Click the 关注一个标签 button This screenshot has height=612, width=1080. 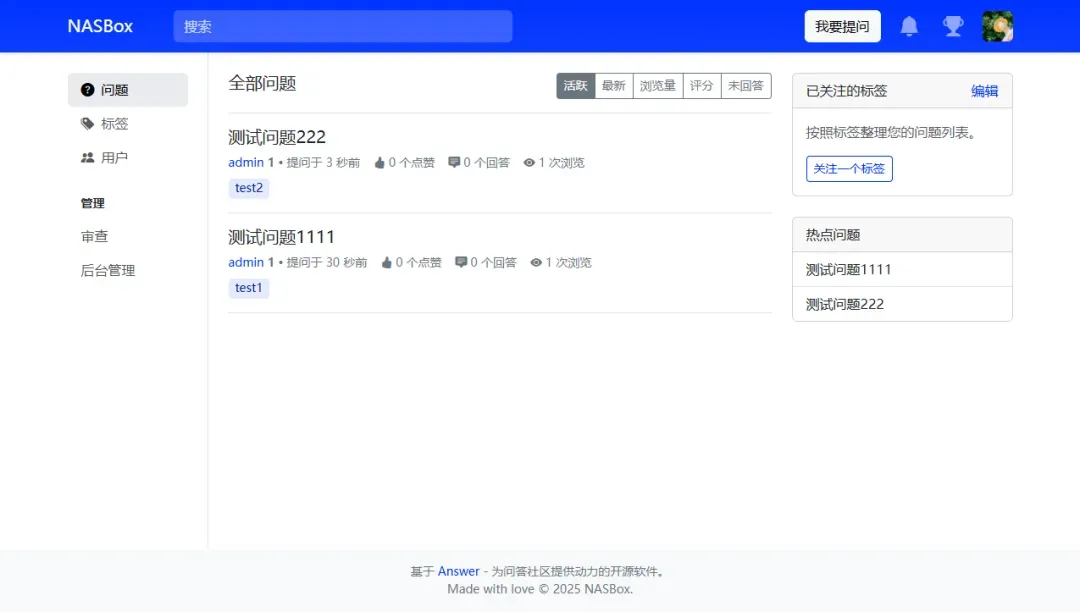pyautogui.click(x=849, y=169)
